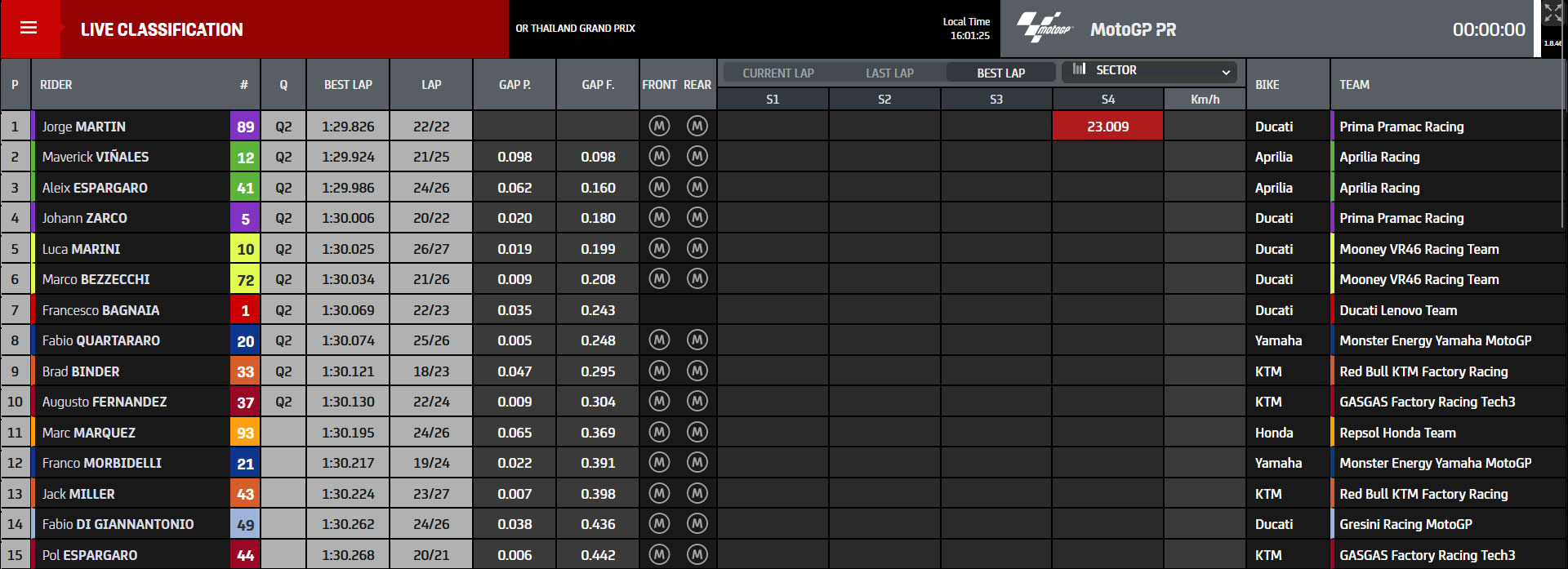Click front tyre icon for Luca Marini

[659, 248]
